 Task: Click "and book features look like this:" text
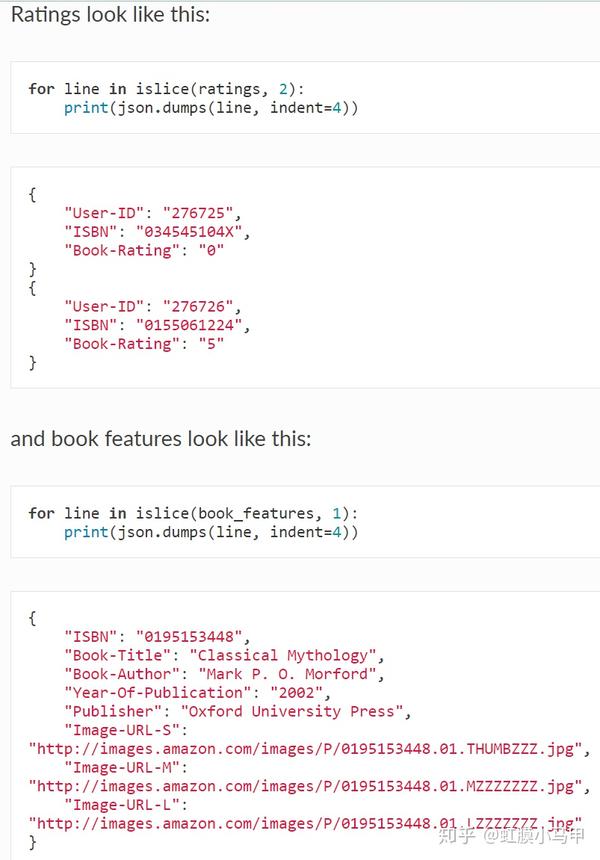[x=161, y=439]
